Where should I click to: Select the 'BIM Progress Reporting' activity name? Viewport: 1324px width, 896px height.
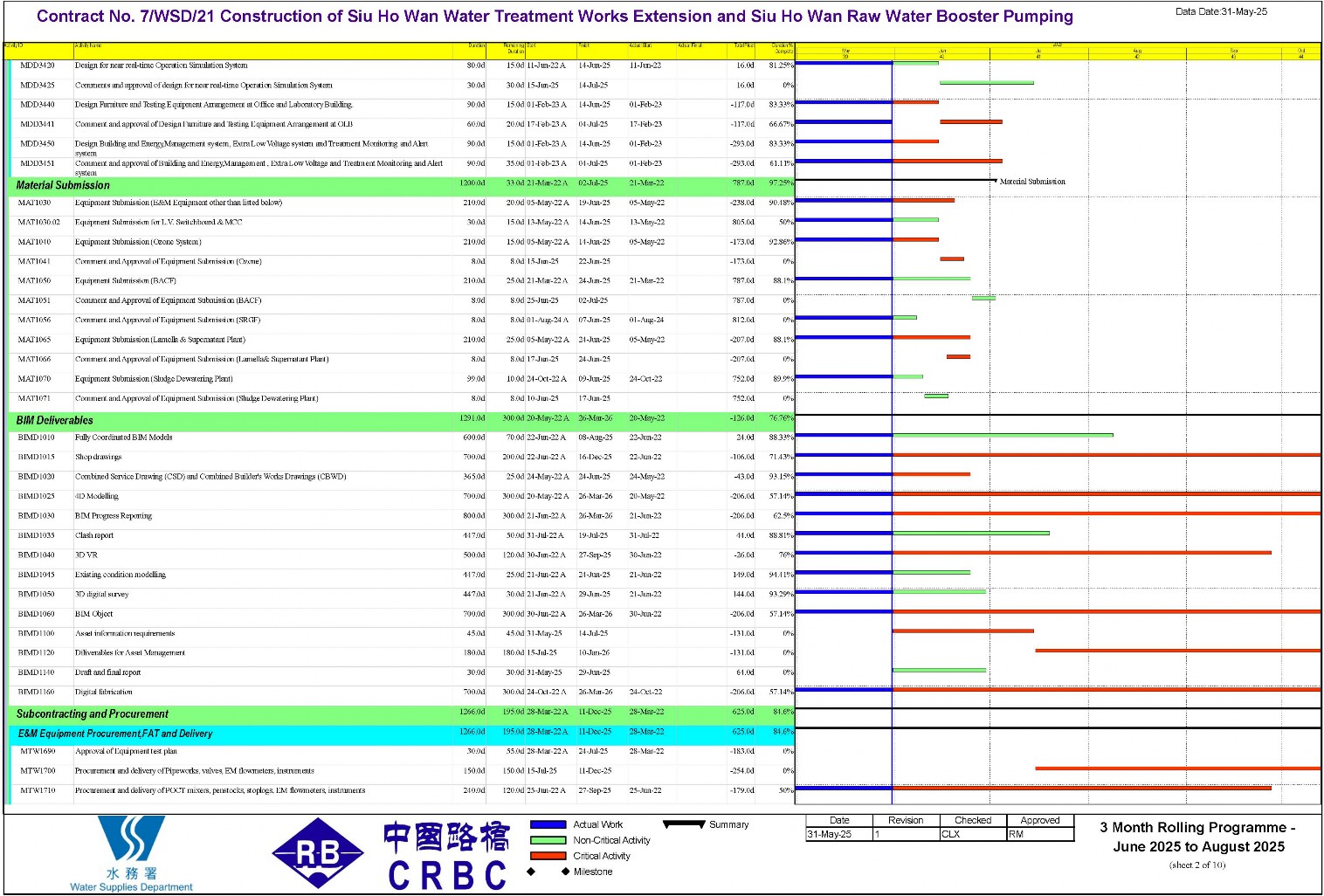tap(114, 516)
